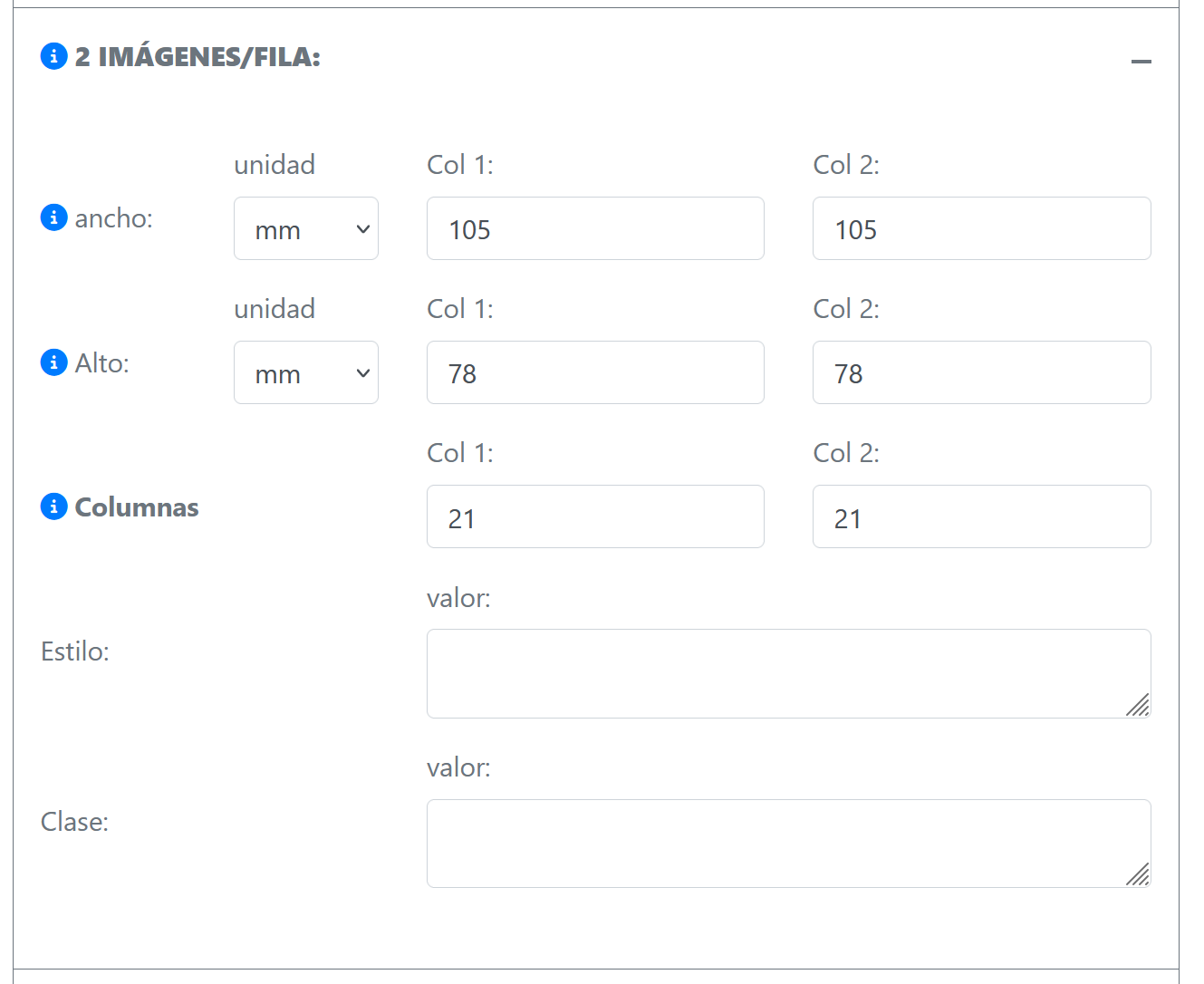Focus the Alto Col 1 input
This screenshot has width=1204, height=984.
(595, 373)
